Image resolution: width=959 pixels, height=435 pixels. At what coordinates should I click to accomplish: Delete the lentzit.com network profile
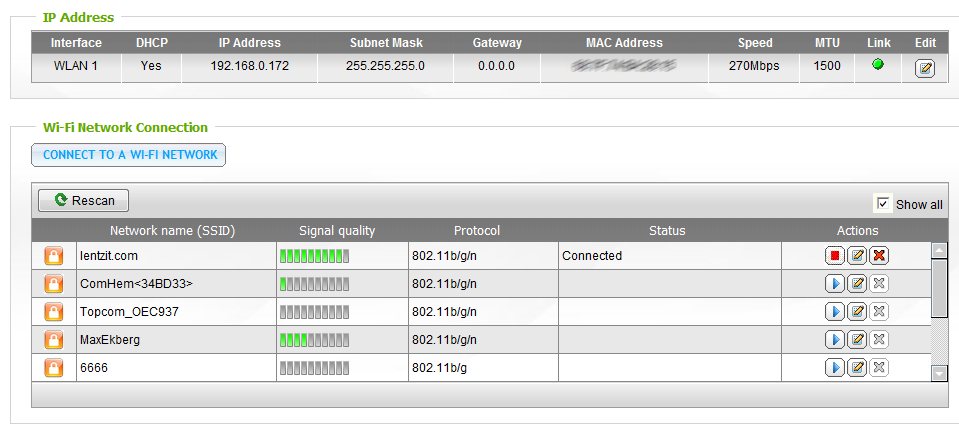click(x=879, y=256)
